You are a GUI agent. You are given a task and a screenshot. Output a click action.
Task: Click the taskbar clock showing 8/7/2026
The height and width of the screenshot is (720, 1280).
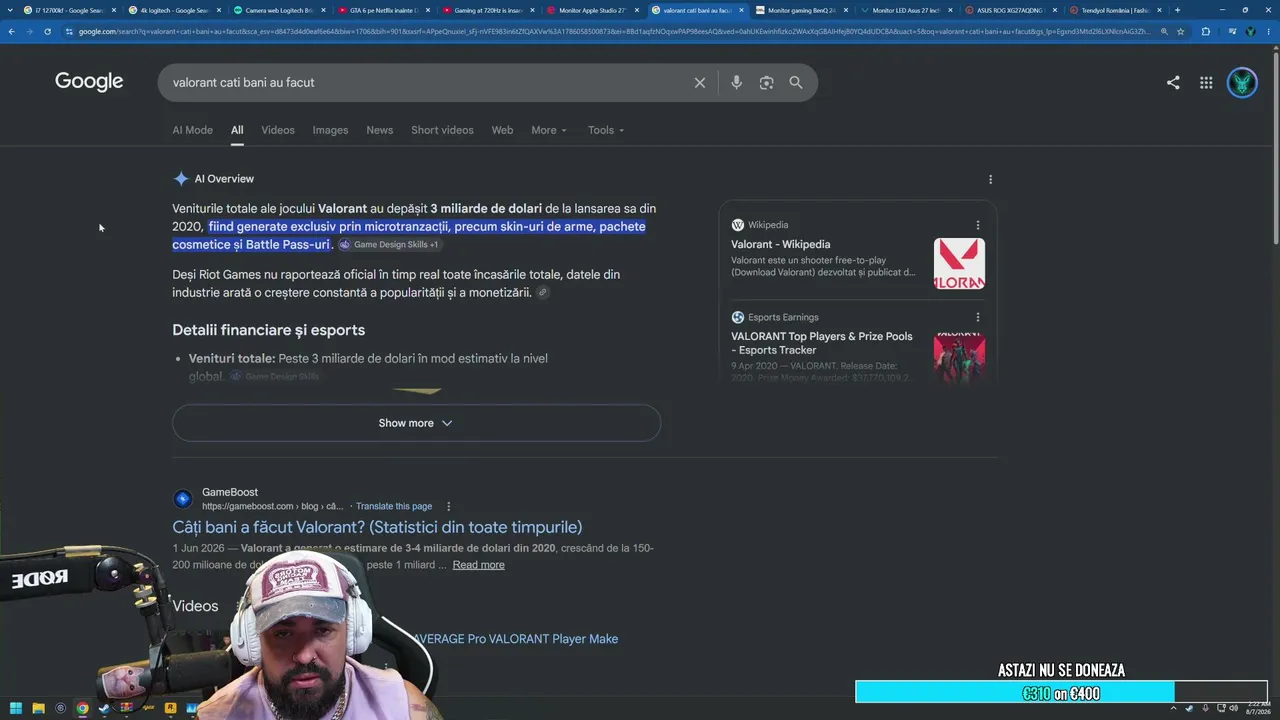(1257, 708)
